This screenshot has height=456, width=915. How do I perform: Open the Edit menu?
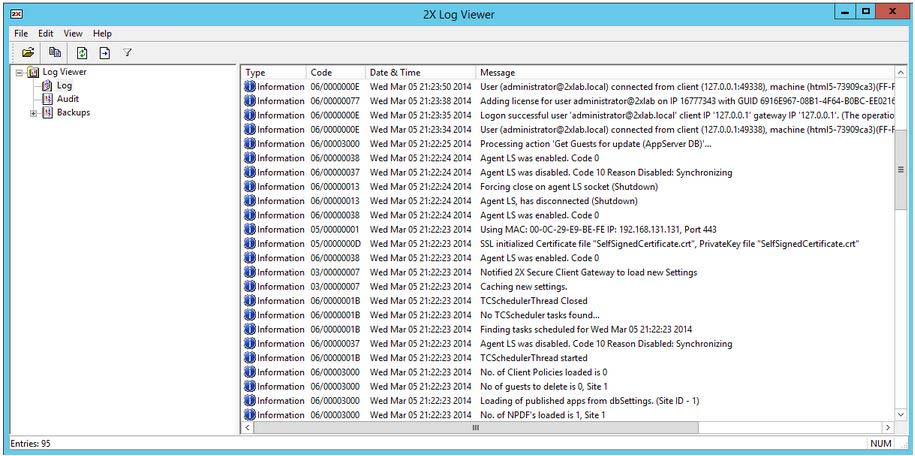tap(46, 34)
